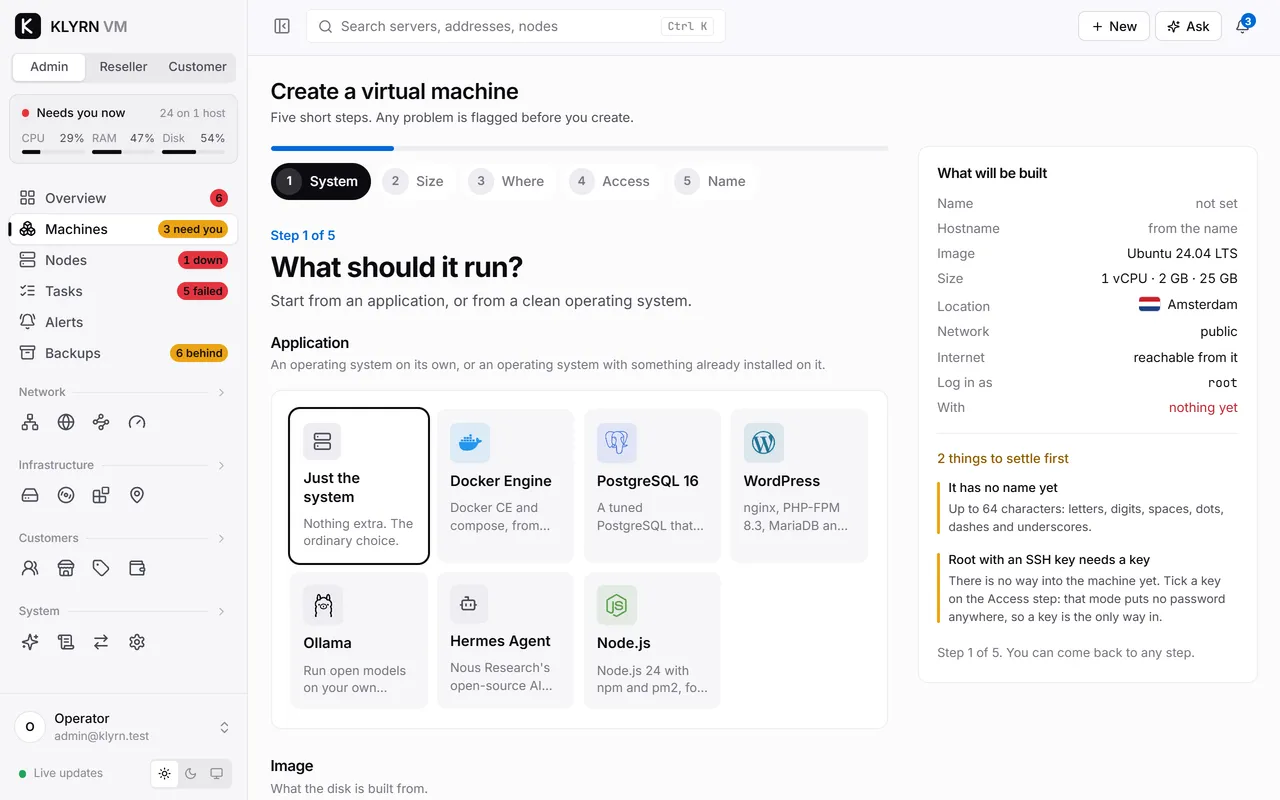Screen dimensions: 1280x800
Task: Open the sparkle icon under System
Action: (x=30, y=642)
